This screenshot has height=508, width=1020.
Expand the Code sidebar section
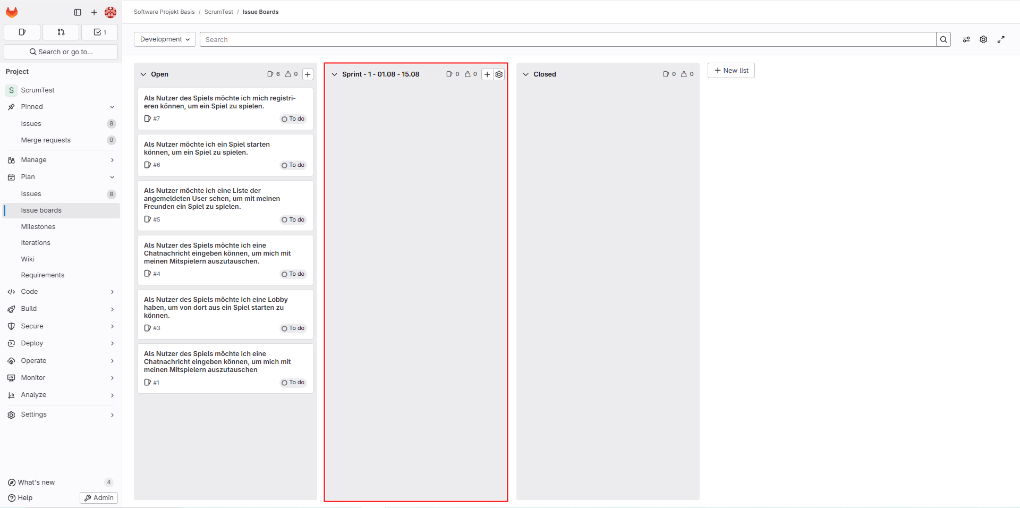coord(60,292)
